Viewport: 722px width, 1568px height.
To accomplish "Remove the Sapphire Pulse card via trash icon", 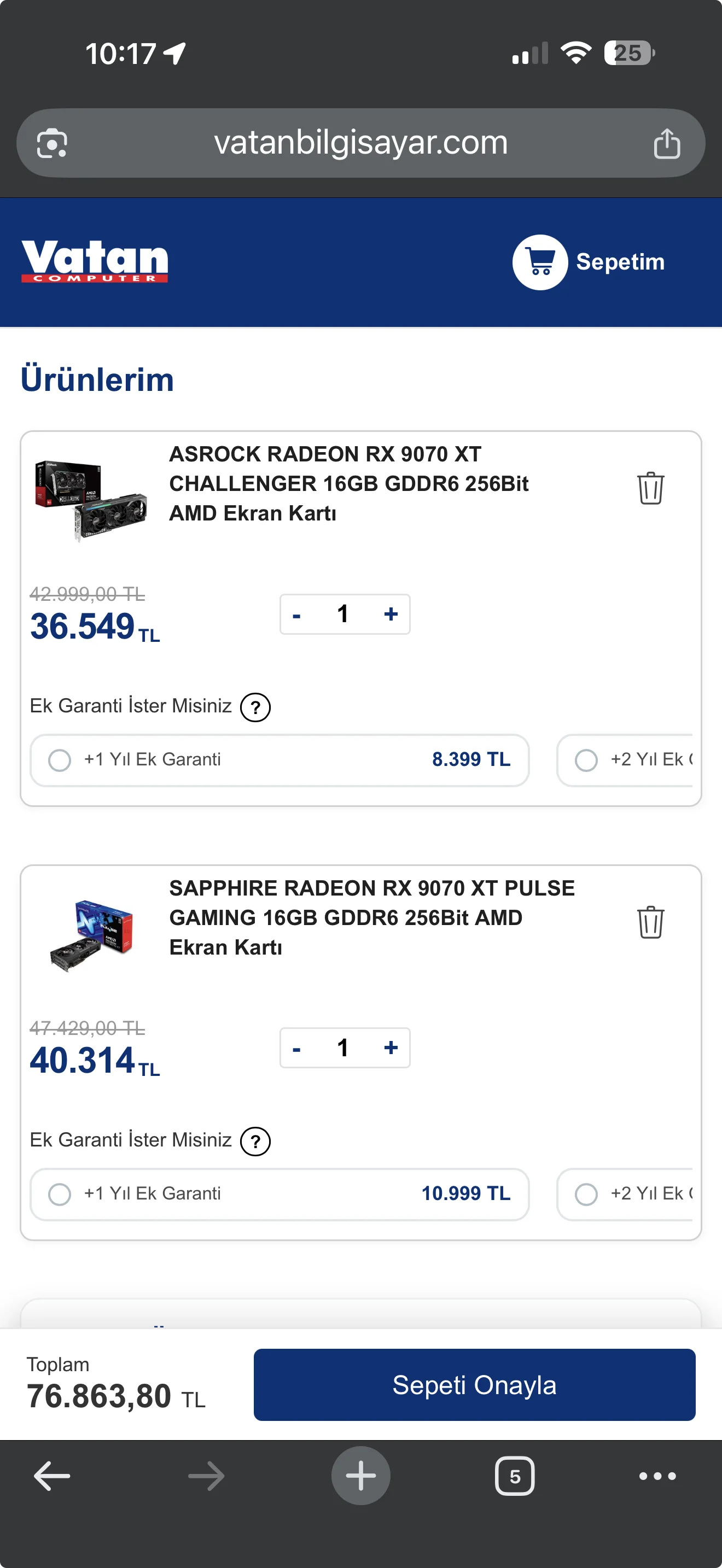I will point(650,922).
